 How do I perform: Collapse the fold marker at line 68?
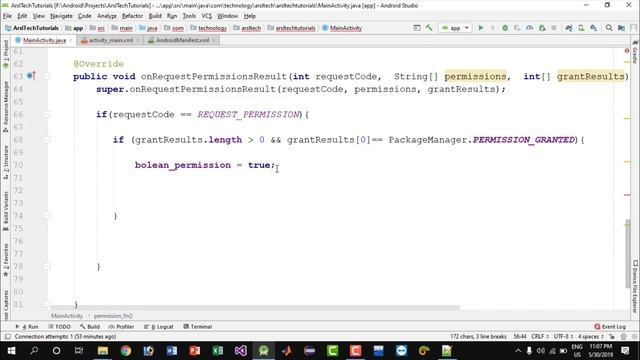pyautogui.click(x=47, y=140)
